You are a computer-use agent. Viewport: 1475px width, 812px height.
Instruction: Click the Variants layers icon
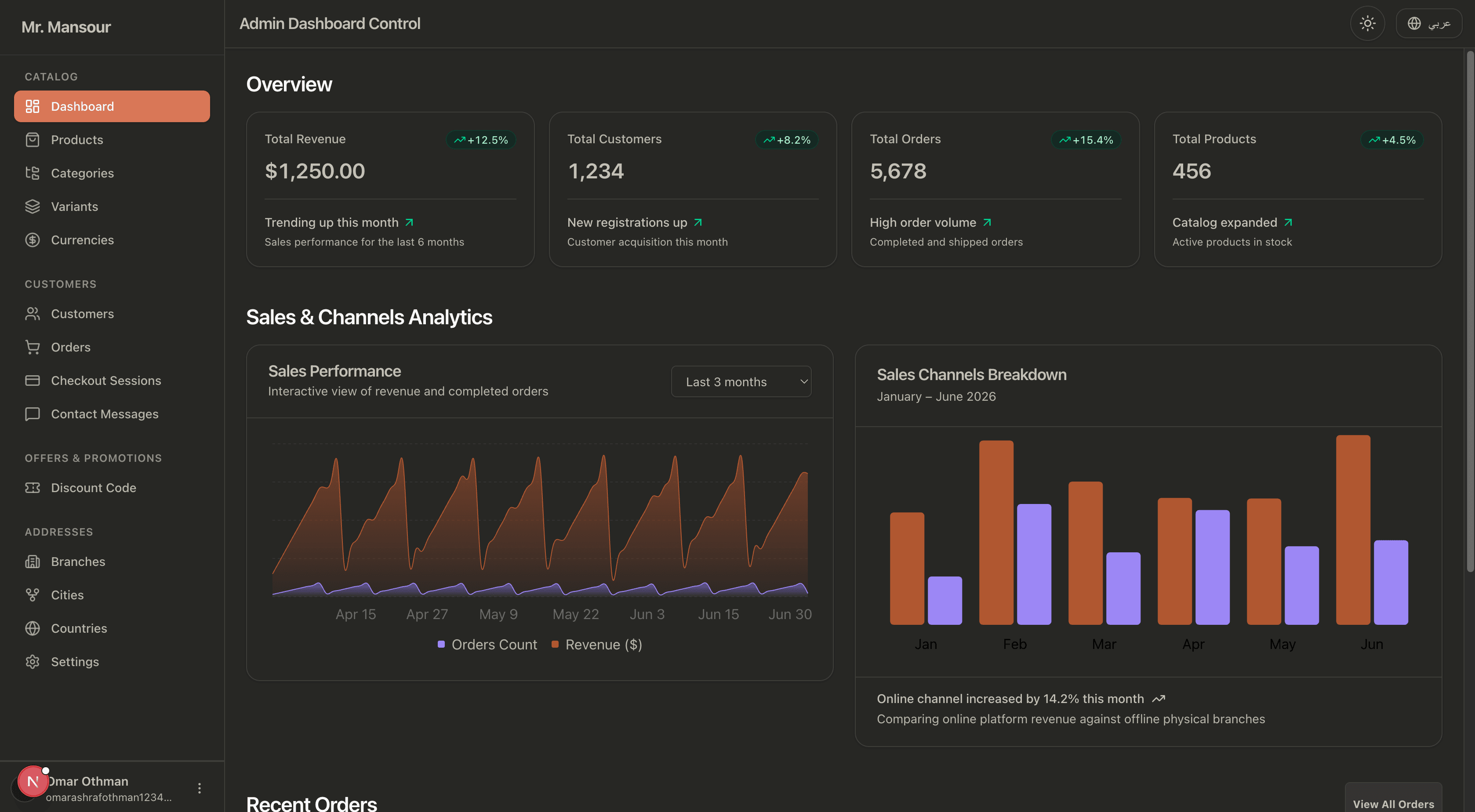pos(33,207)
